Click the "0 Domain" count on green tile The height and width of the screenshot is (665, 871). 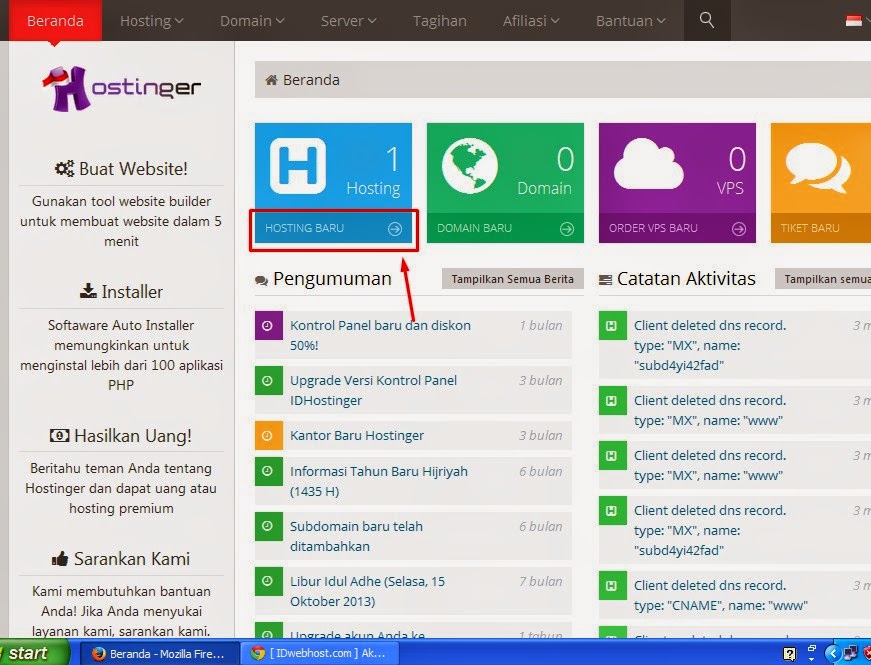tap(544, 171)
